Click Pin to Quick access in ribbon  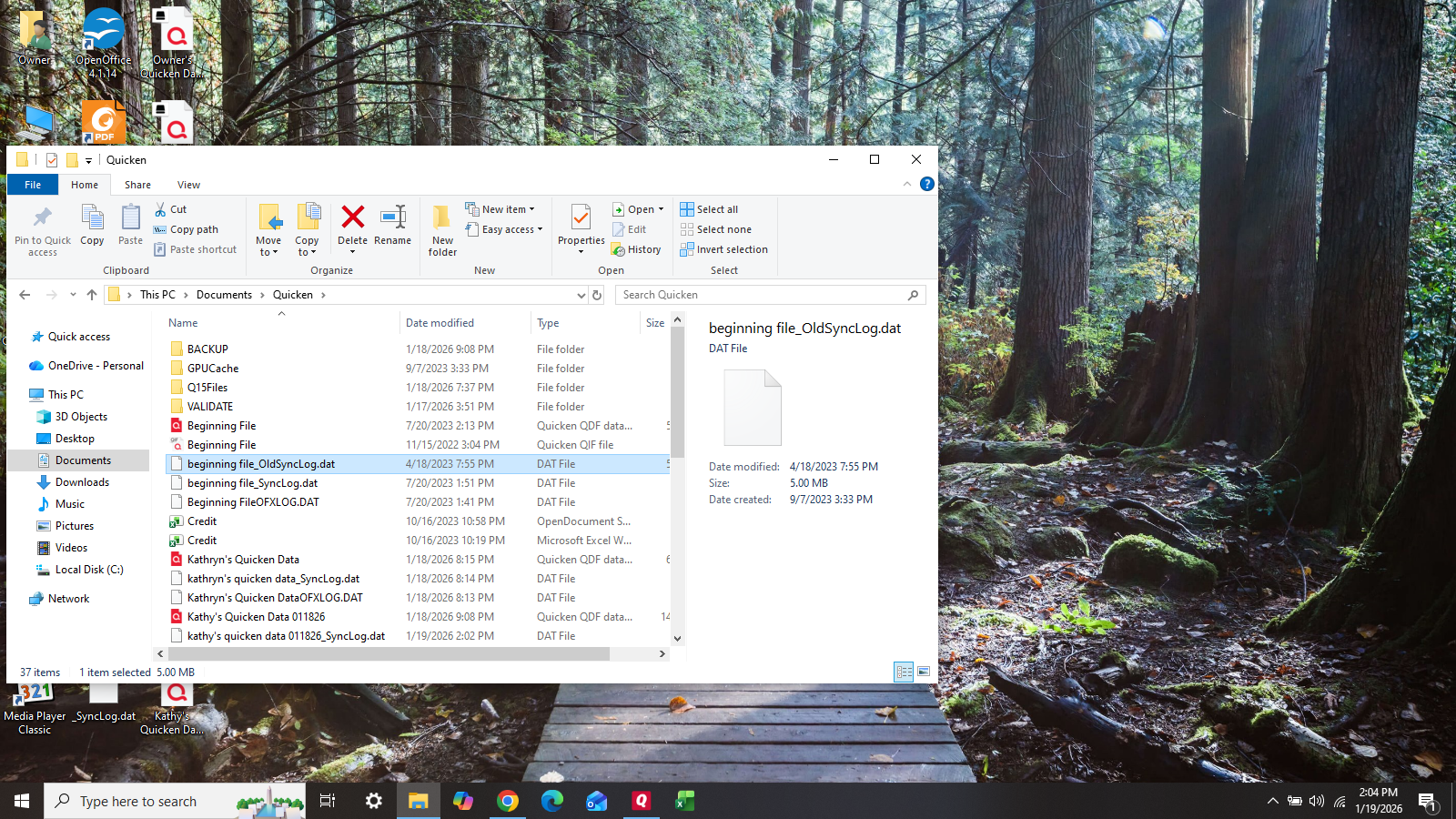[x=43, y=229]
